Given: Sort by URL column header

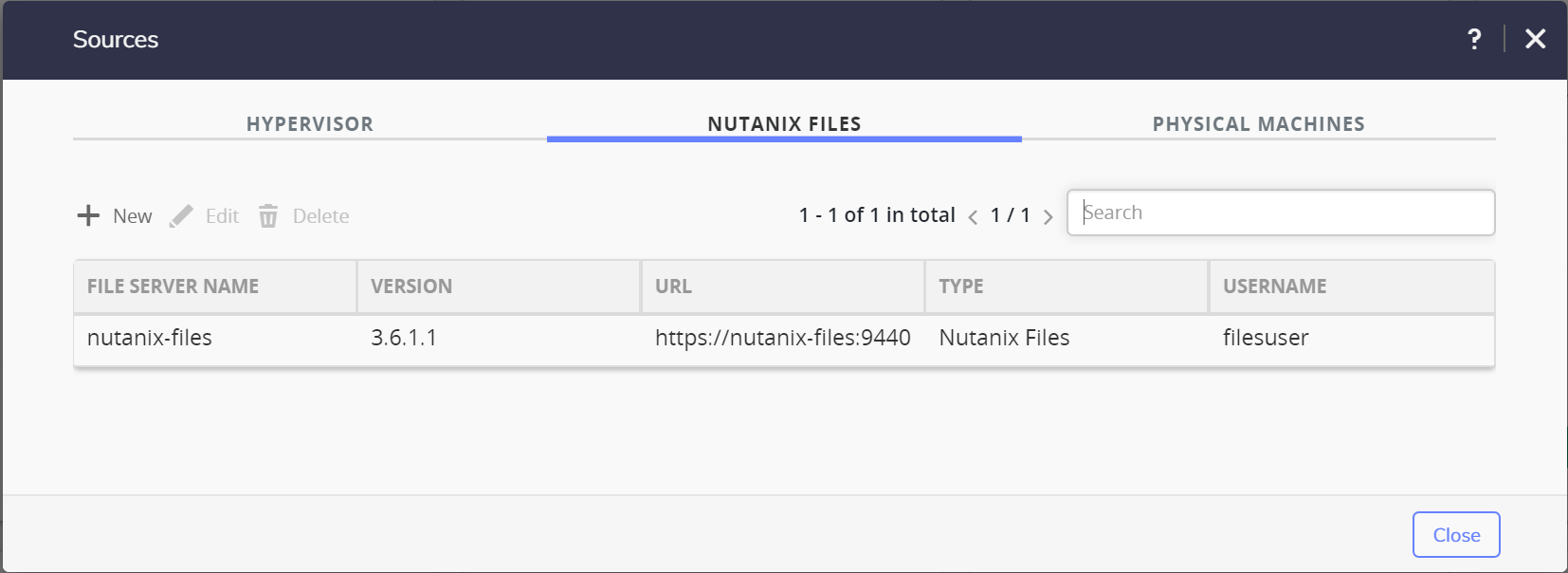Looking at the screenshot, I should click(783, 286).
